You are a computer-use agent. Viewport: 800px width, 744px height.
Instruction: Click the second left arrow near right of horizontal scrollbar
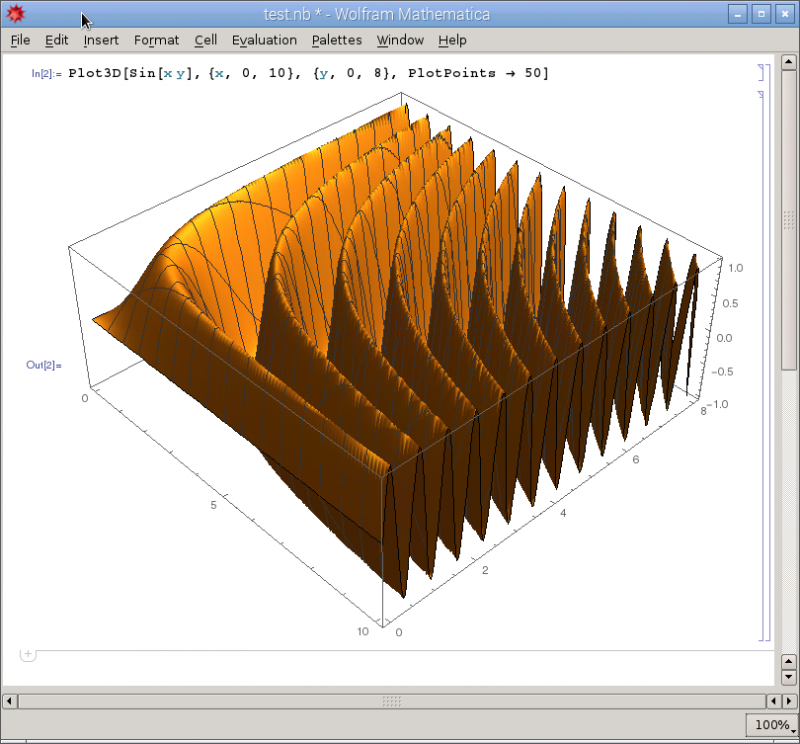773,701
